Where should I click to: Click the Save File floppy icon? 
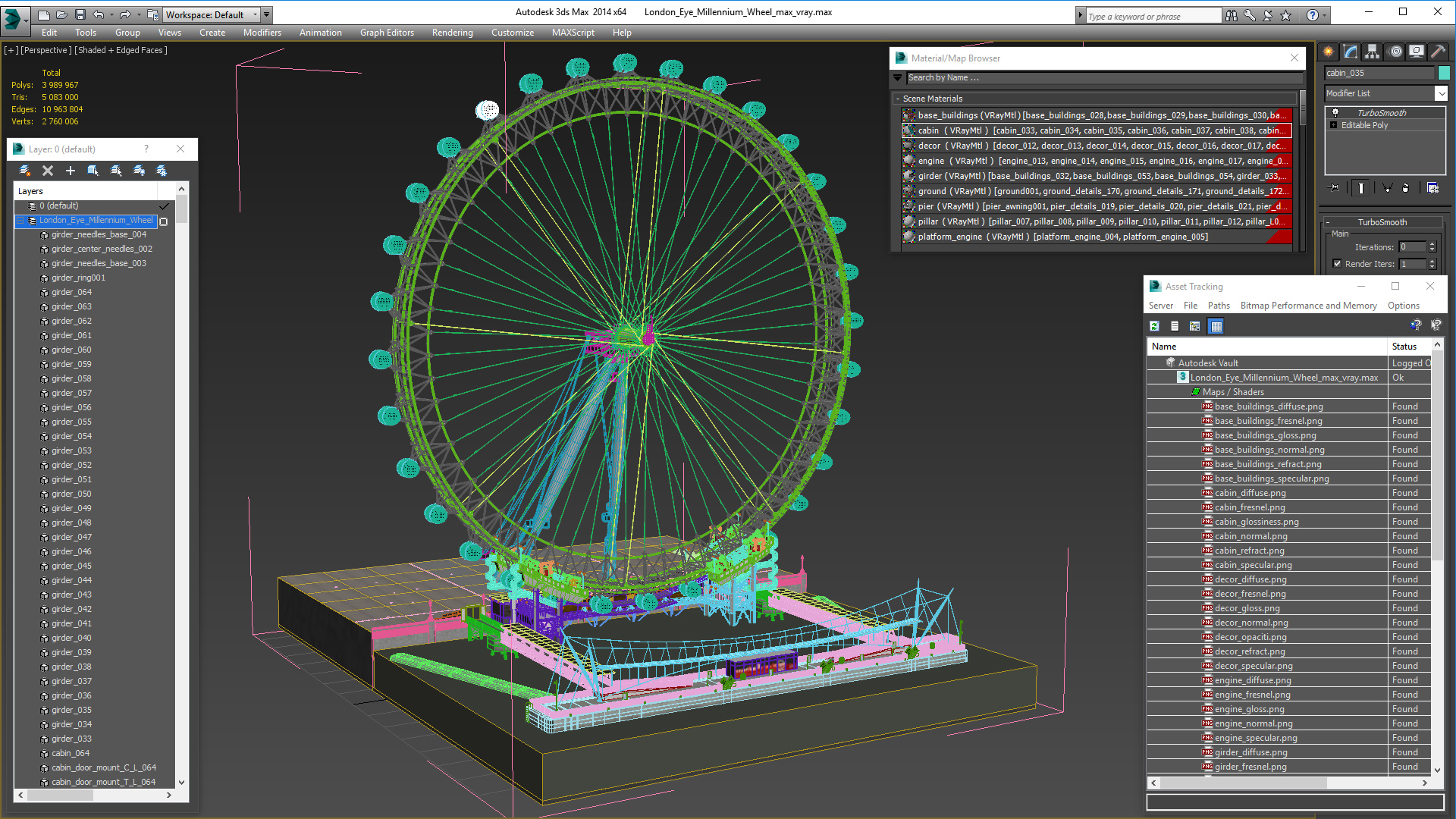[80, 14]
